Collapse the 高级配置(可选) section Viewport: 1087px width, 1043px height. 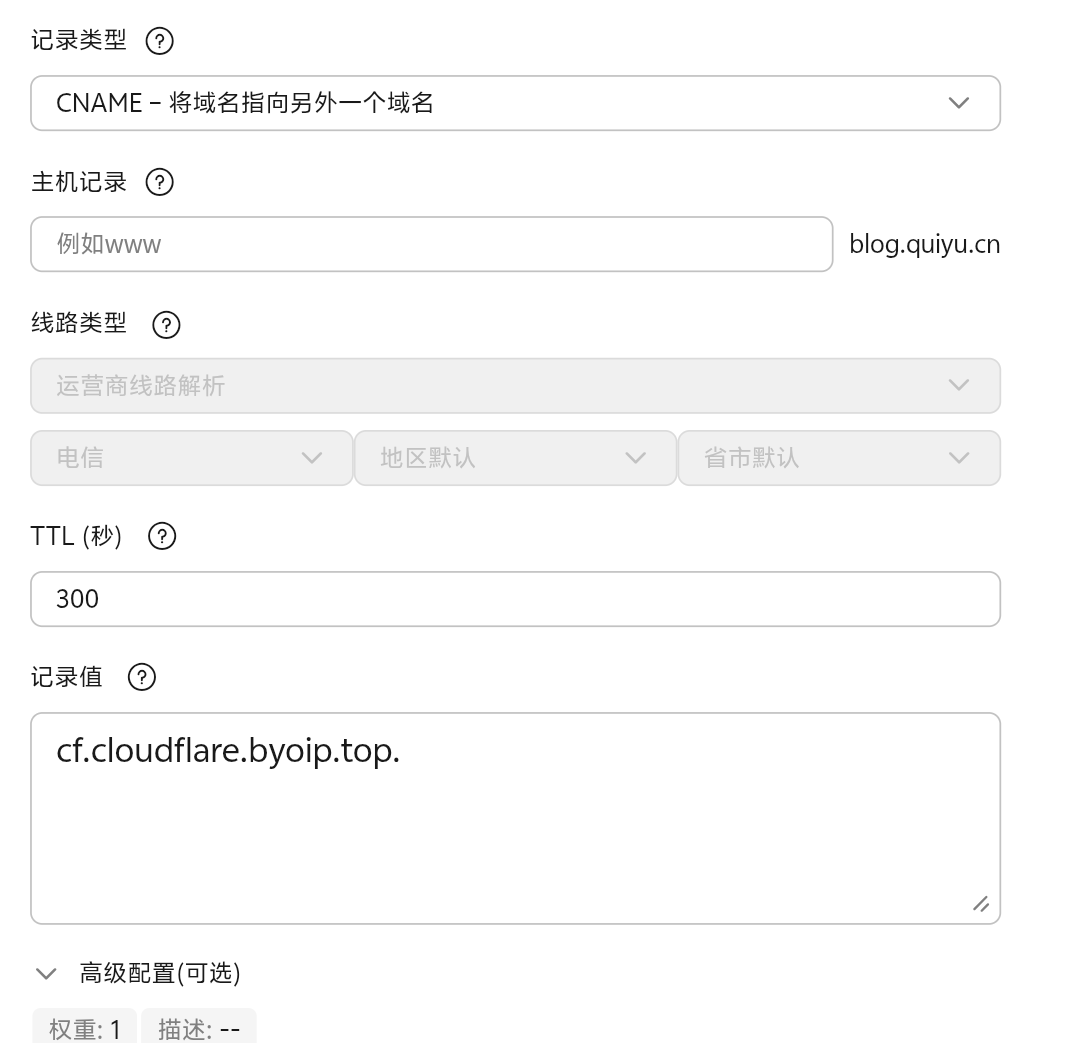tap(160, 972)
